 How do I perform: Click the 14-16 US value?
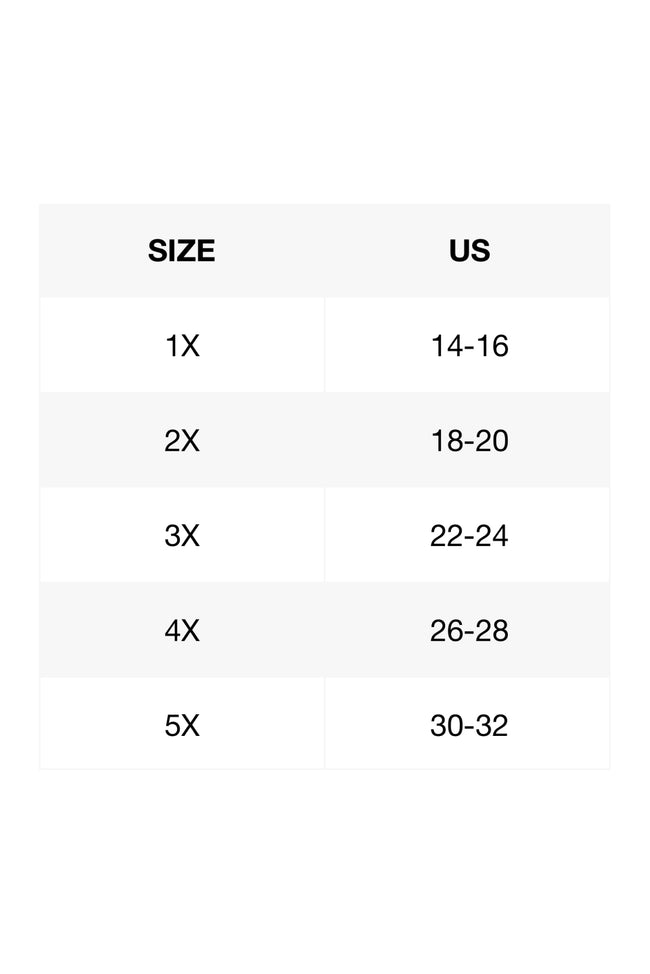469,346
